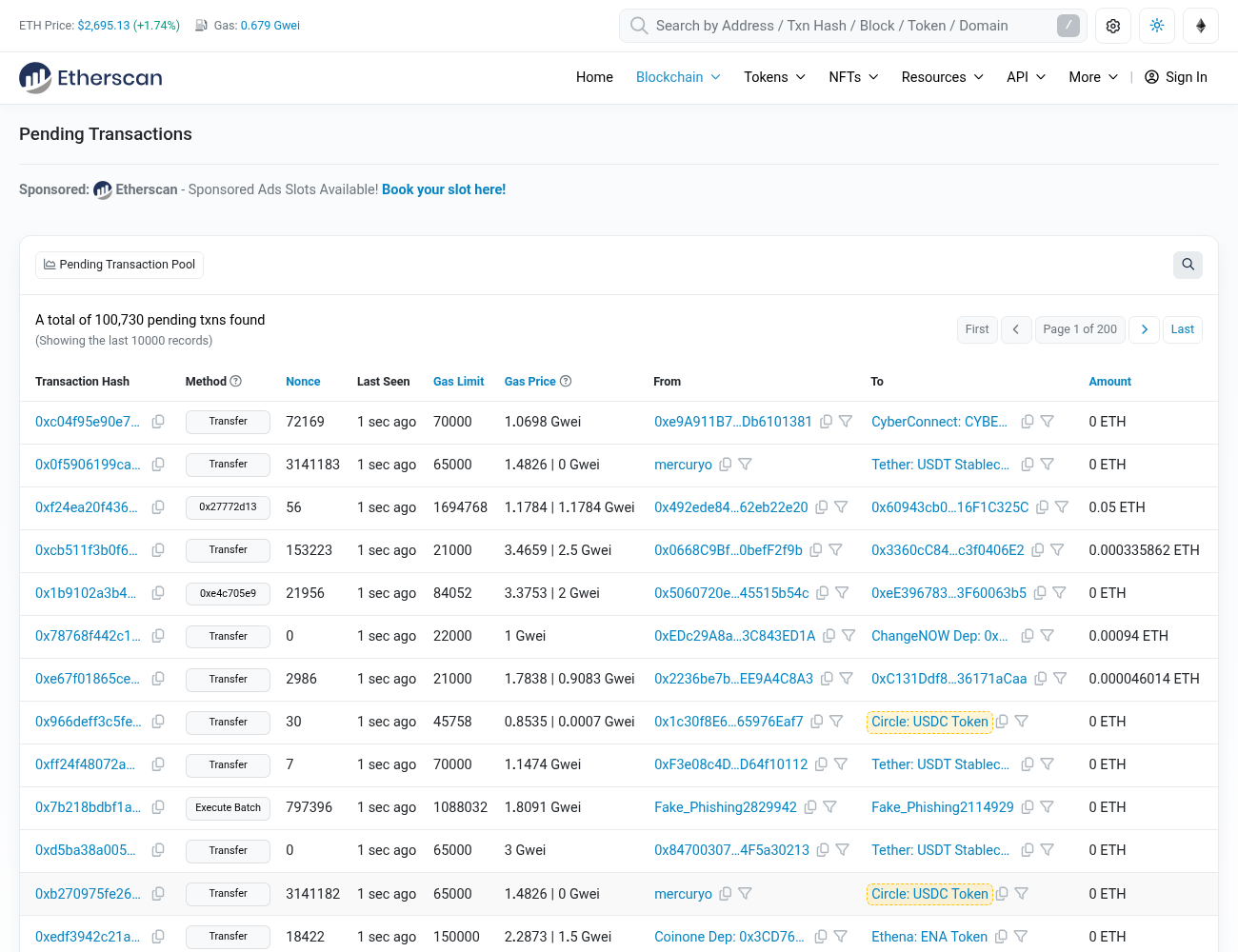
Task: Toggle light/dark theme sun icon
Action: click(x=1157, y=26)
